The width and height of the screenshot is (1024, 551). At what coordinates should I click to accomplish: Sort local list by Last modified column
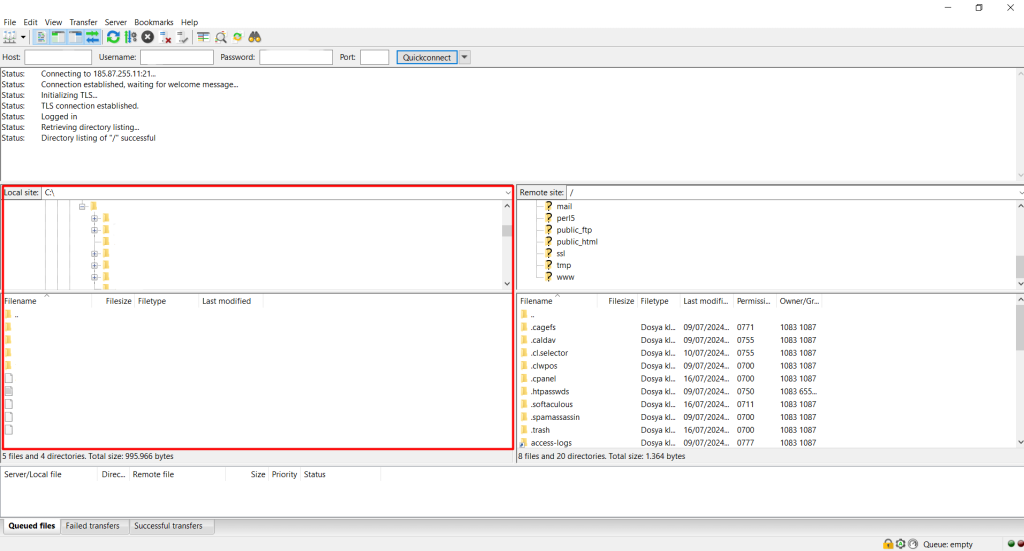(230, 301)
